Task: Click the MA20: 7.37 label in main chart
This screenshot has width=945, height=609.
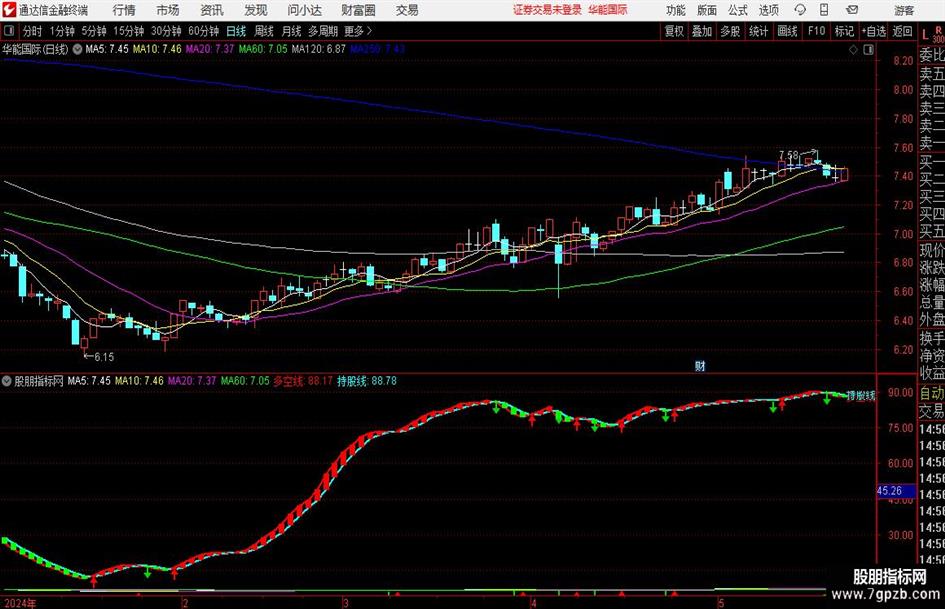Action: (210, 49)
